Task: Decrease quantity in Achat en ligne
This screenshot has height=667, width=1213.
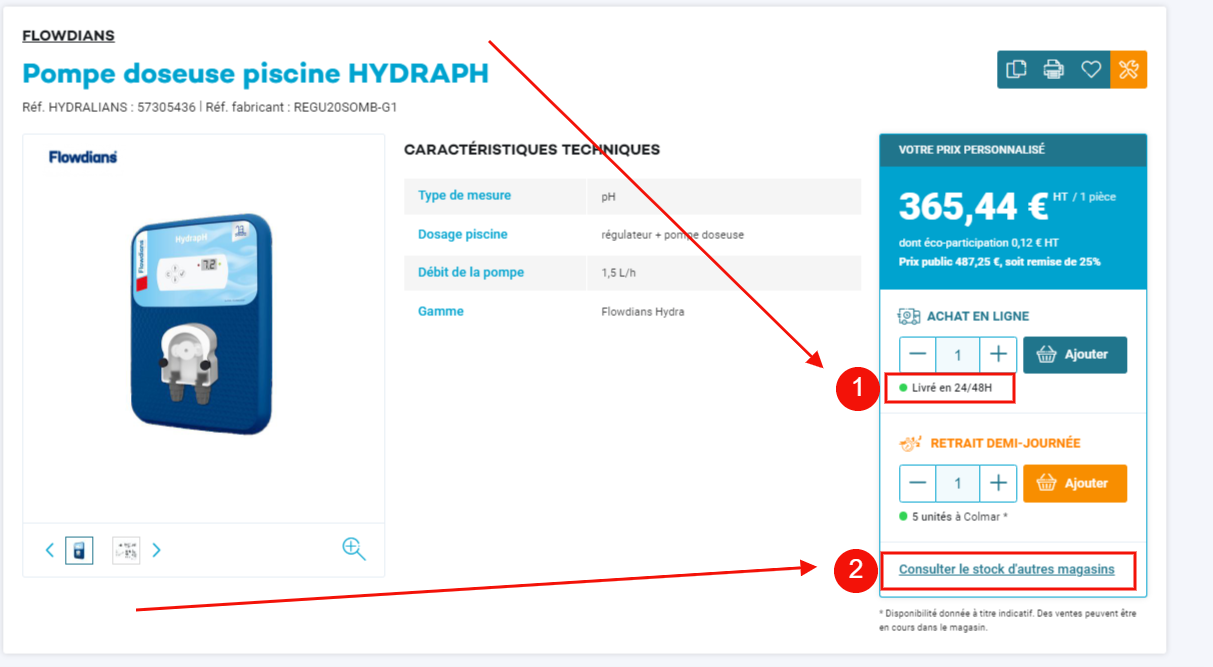Action: (x=918, y=354)
